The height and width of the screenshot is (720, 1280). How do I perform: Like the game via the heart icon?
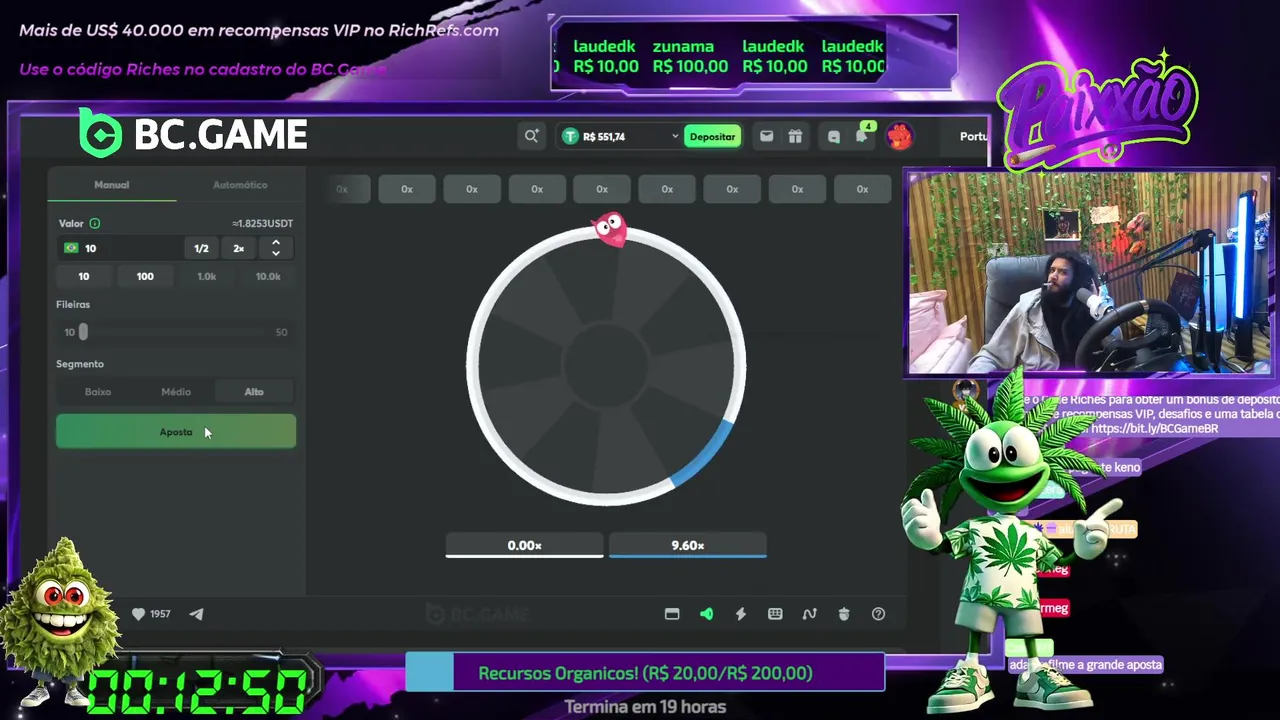tap(138, 614)
